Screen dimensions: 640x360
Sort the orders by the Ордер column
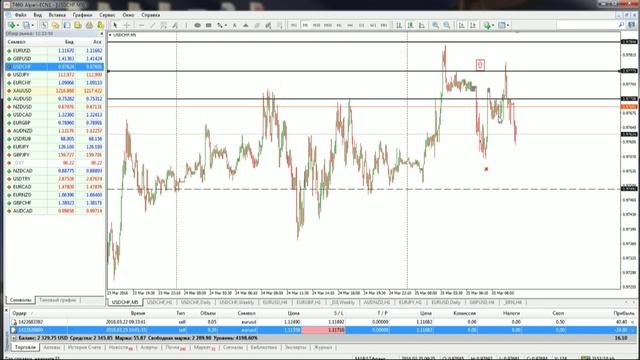coord(20,313)
